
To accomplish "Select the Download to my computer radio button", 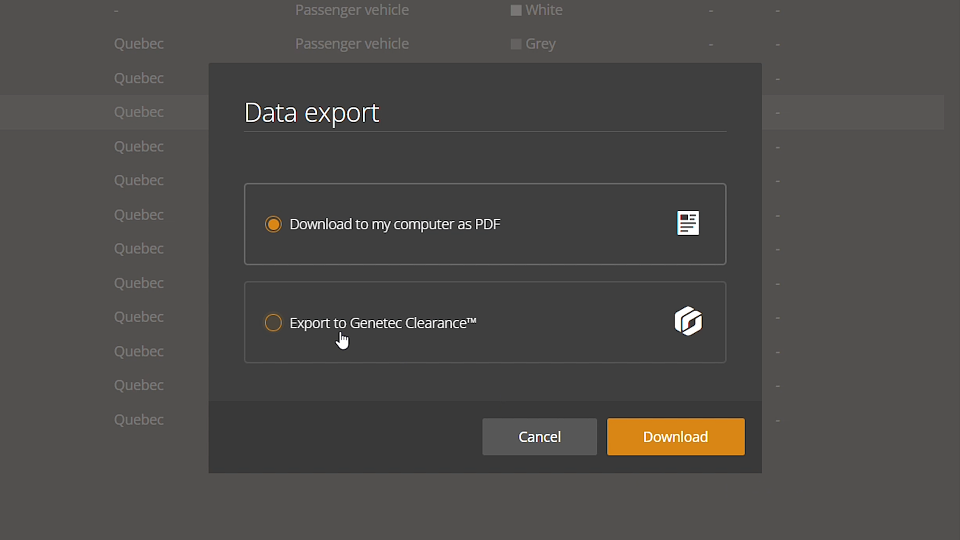I will [273, 224].
